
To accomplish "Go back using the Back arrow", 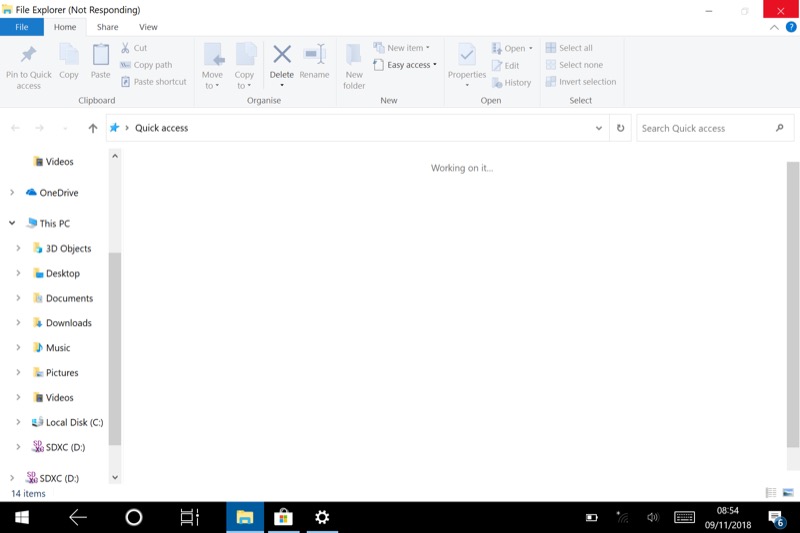I will (15, 128).
